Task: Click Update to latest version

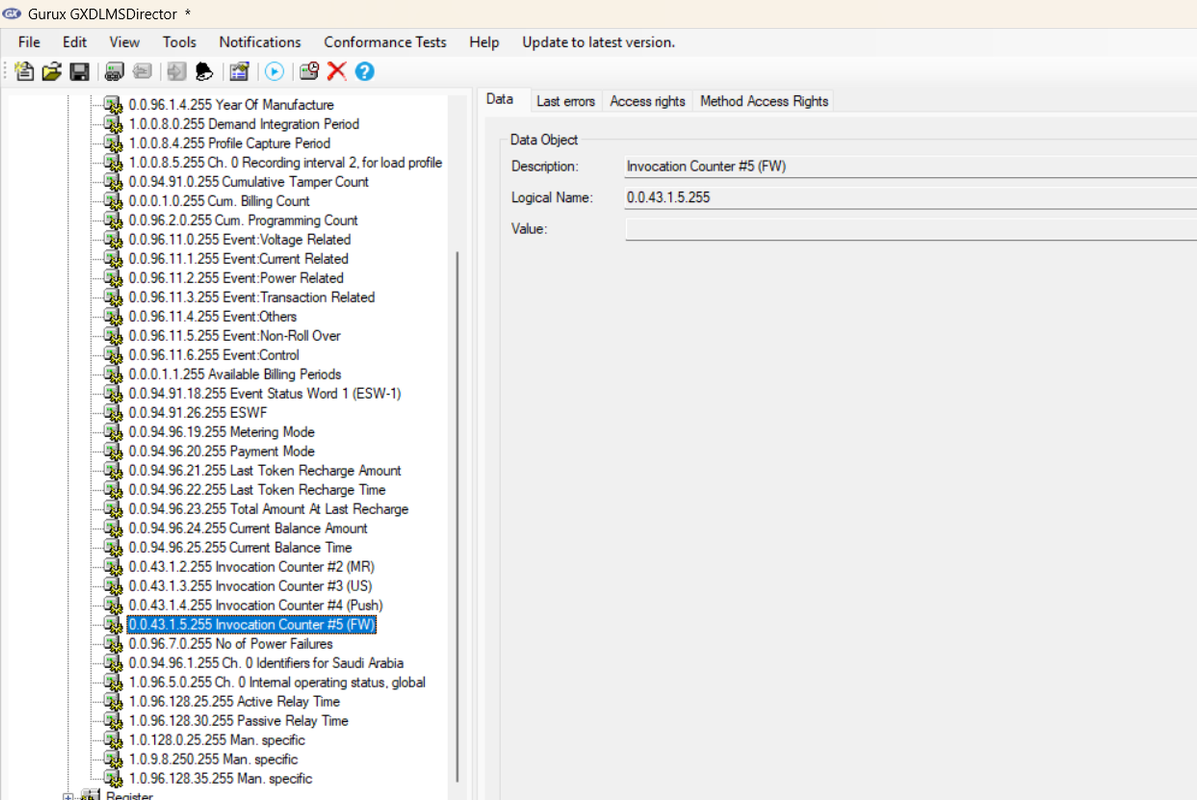Action: coord(598,42)
